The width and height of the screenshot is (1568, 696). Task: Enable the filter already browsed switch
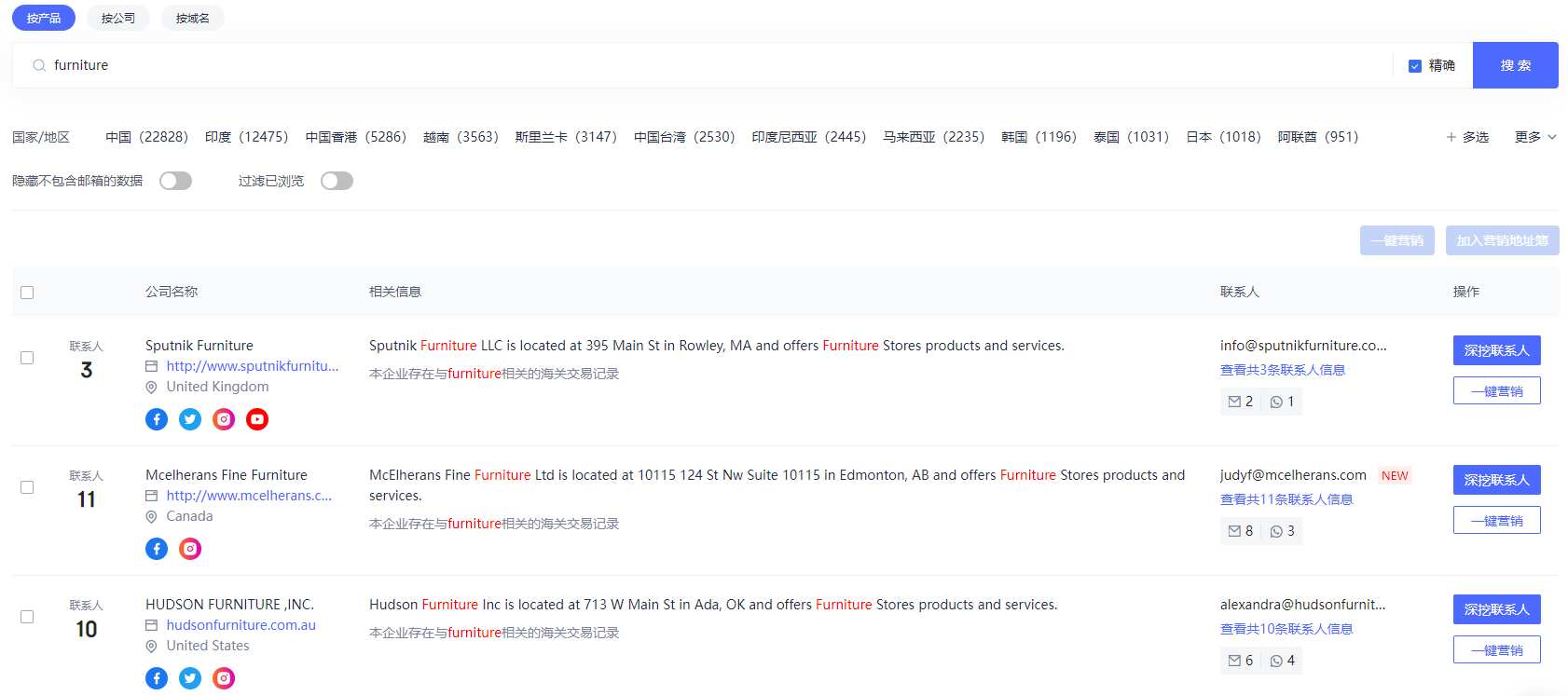coord(337,181)
